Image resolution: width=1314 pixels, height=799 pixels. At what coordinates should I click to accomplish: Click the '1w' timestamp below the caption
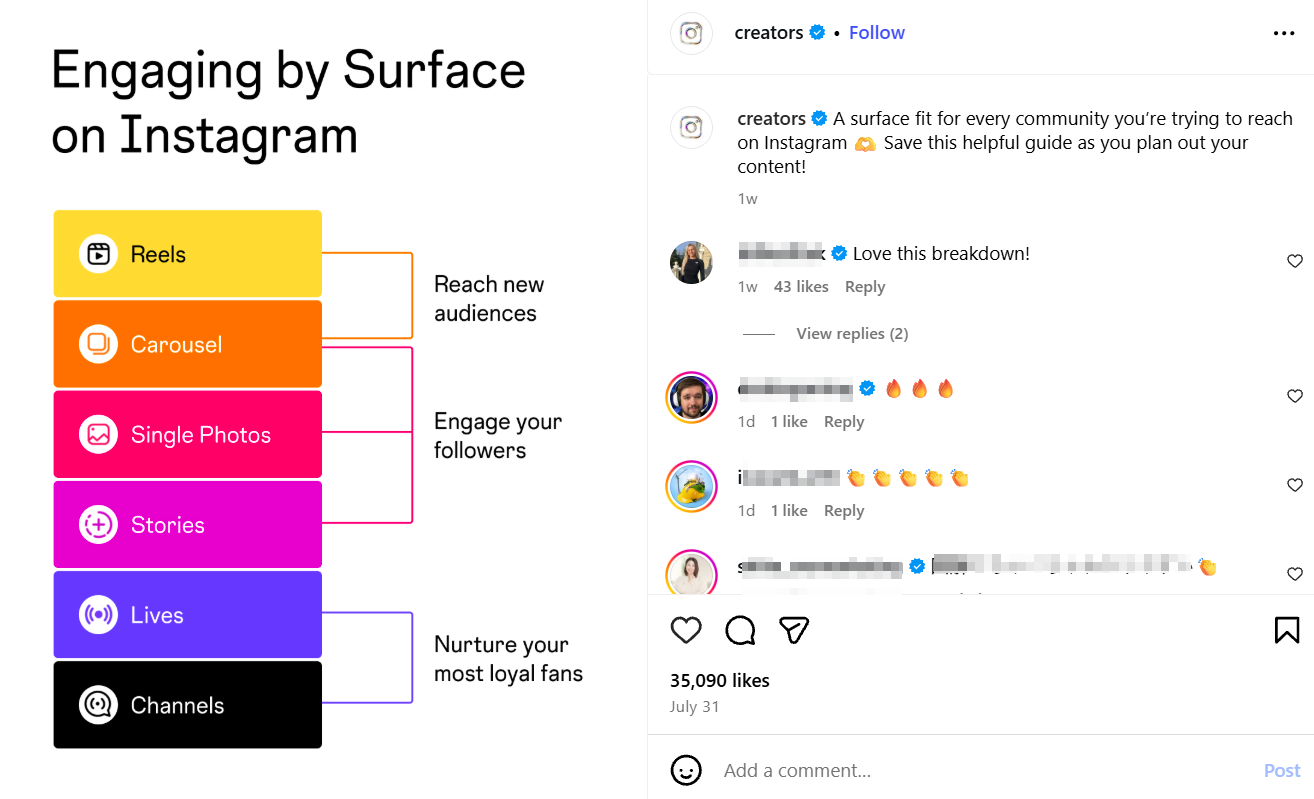click(x=747, y=198)
